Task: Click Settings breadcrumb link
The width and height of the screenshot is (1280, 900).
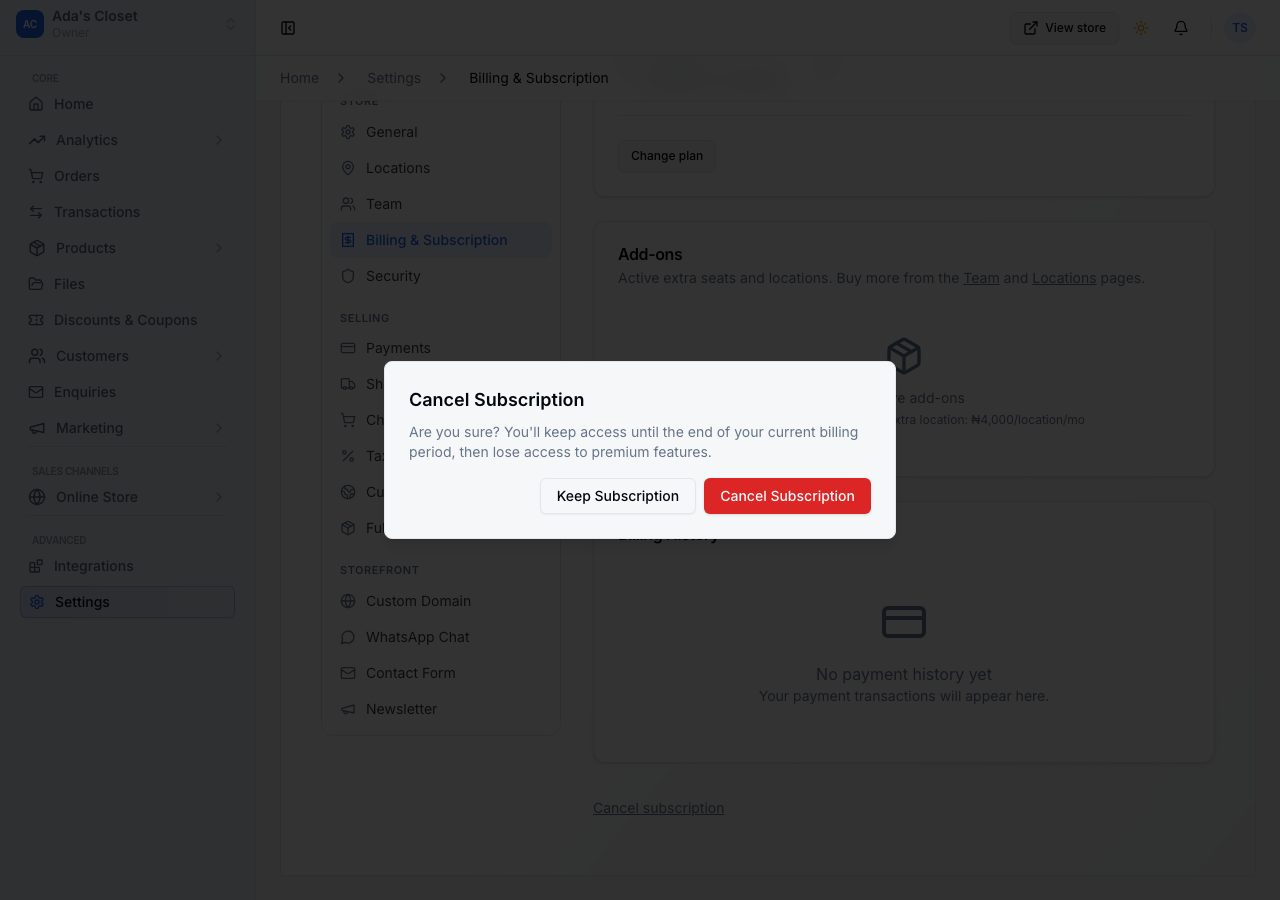Action: (x=394, y=78)
